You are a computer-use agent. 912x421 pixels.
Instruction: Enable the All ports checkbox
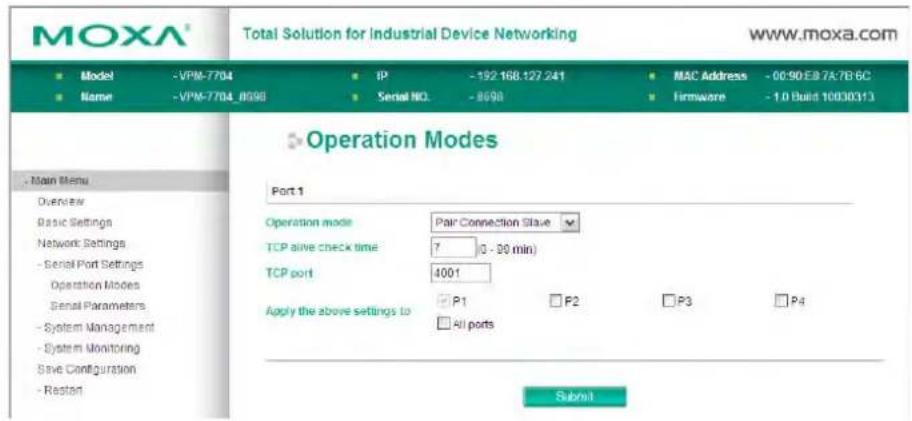443,324
